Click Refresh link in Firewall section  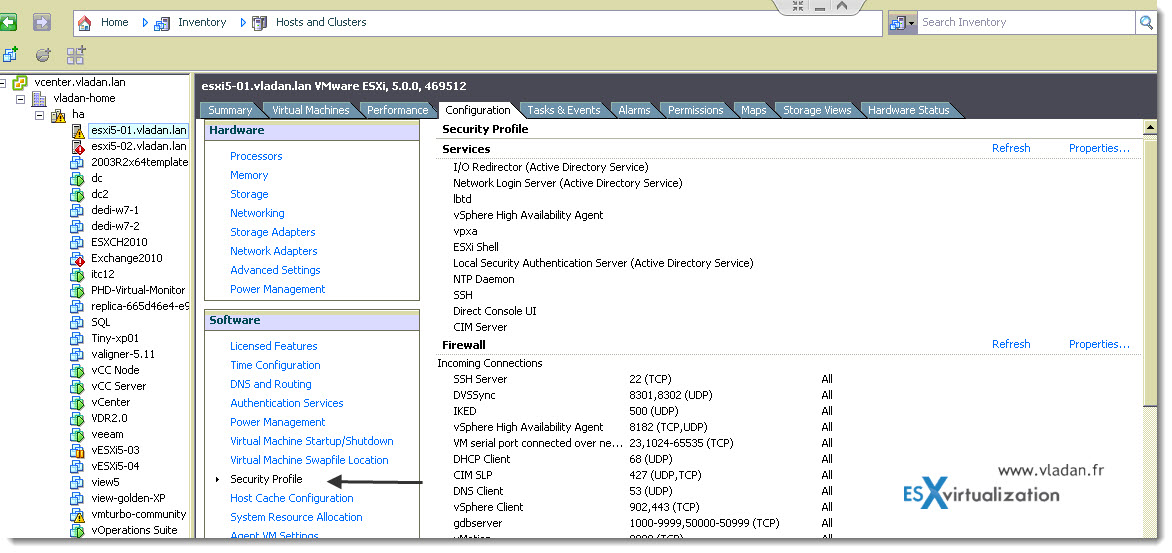pyautogui.click(x=1011, y=344)
